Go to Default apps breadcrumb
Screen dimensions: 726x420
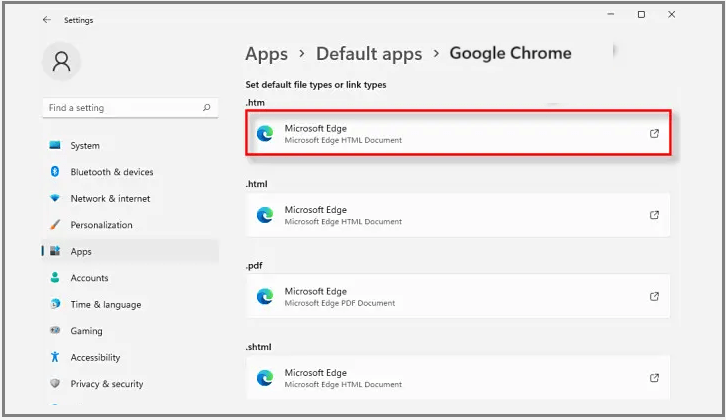pyautogui.click(x=369, y=54)
